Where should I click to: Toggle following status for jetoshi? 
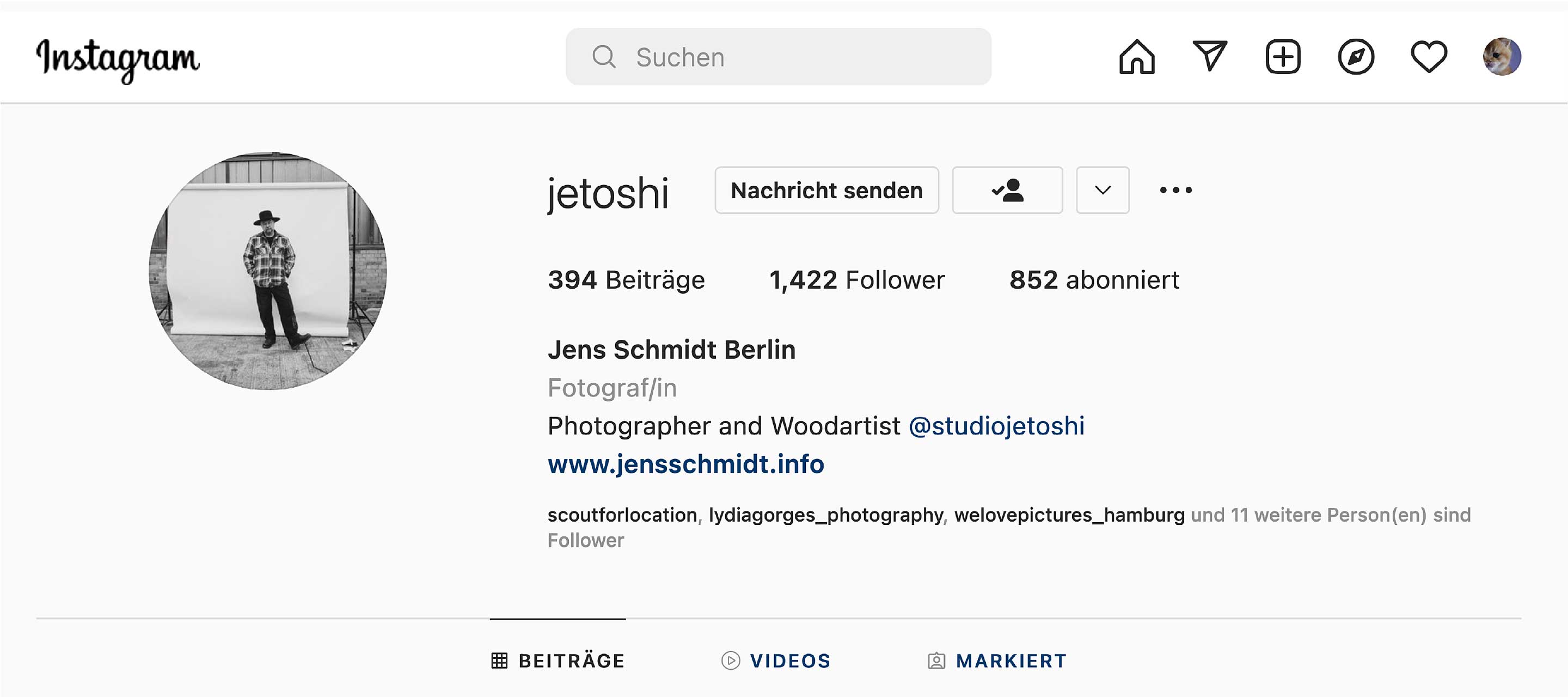1007,191
